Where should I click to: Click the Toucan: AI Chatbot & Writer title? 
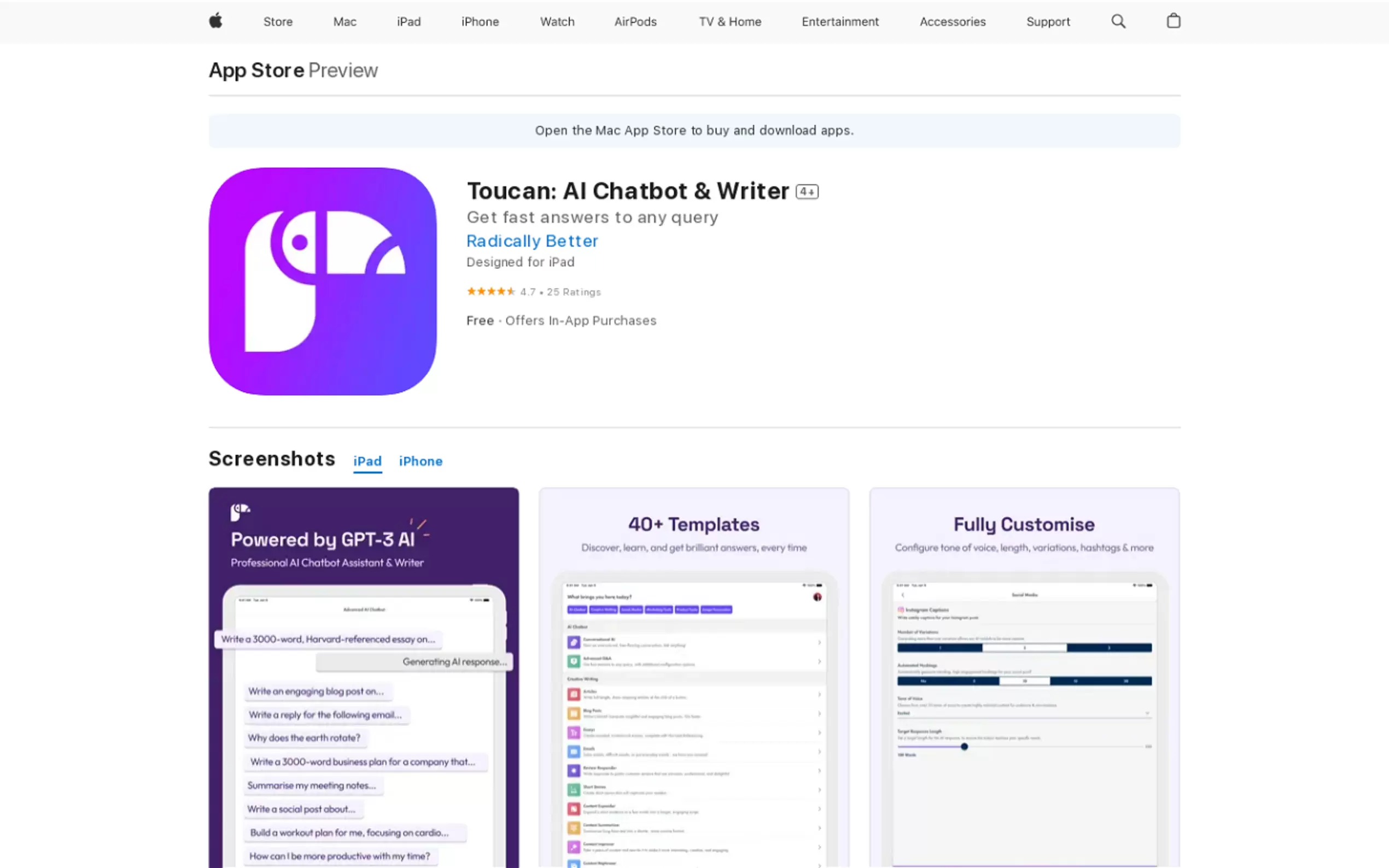pyautogui.click(x=628, y=191)
